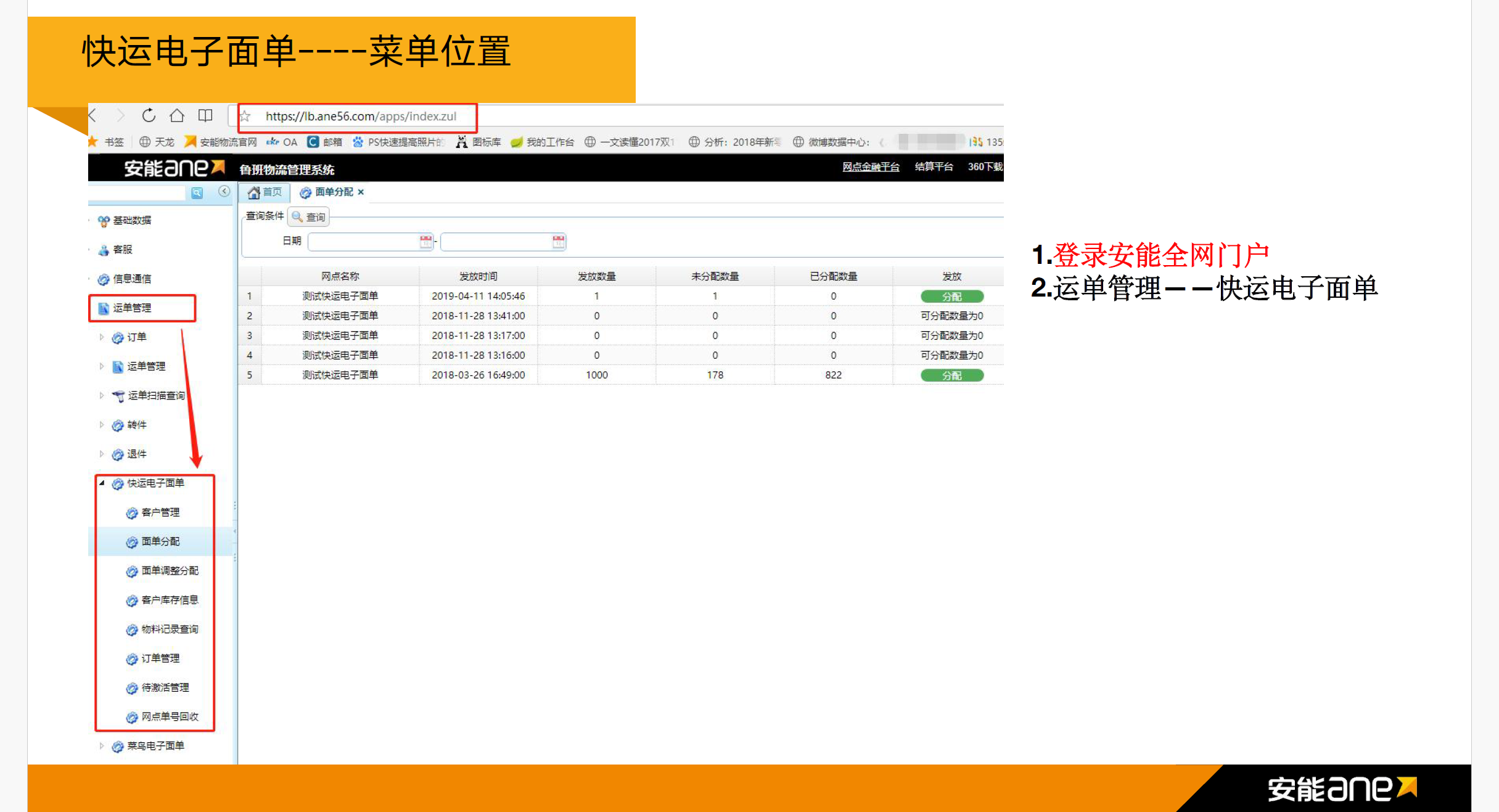Click the address bar URL field
1499x812 pixels.
click(x=361, y=116)
